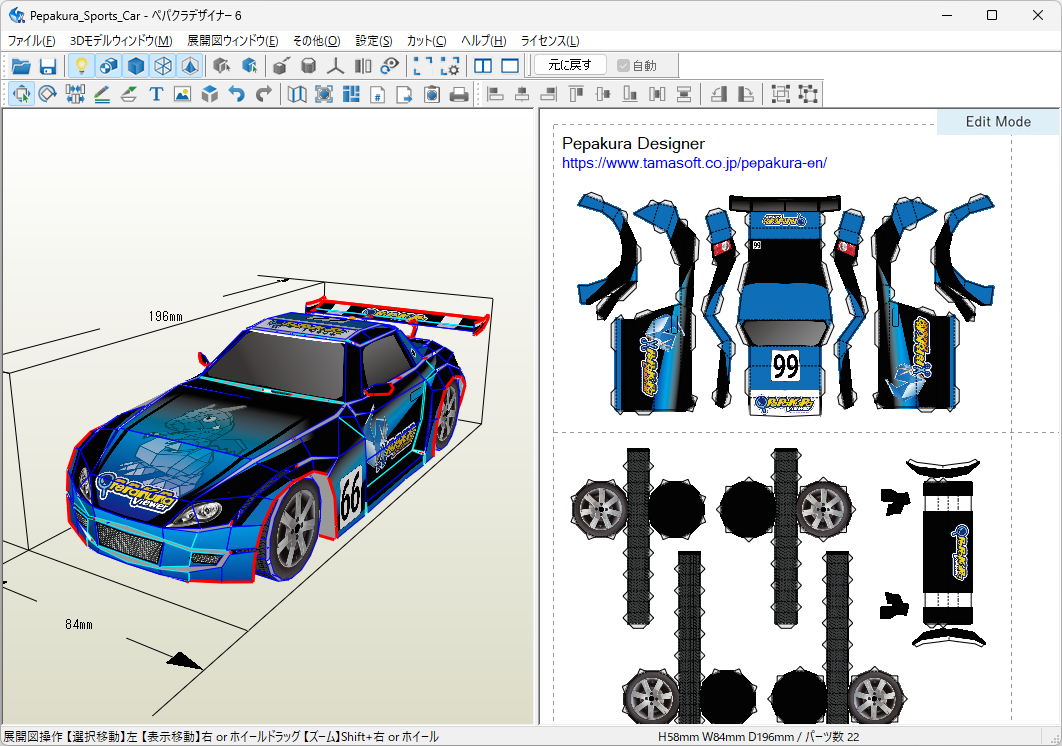The image size is (1062, 746).
Task: Click the page with hash number icon
Action: click(378, 94)
